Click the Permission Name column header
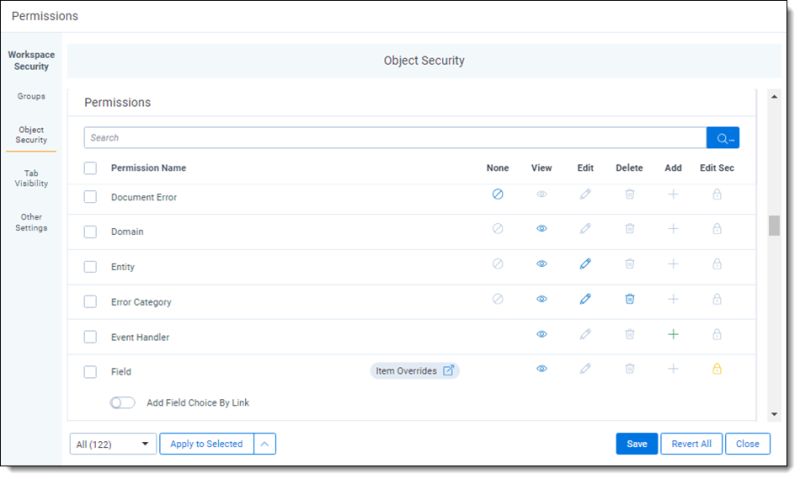800x479 pixels. [x=148, y=168]
